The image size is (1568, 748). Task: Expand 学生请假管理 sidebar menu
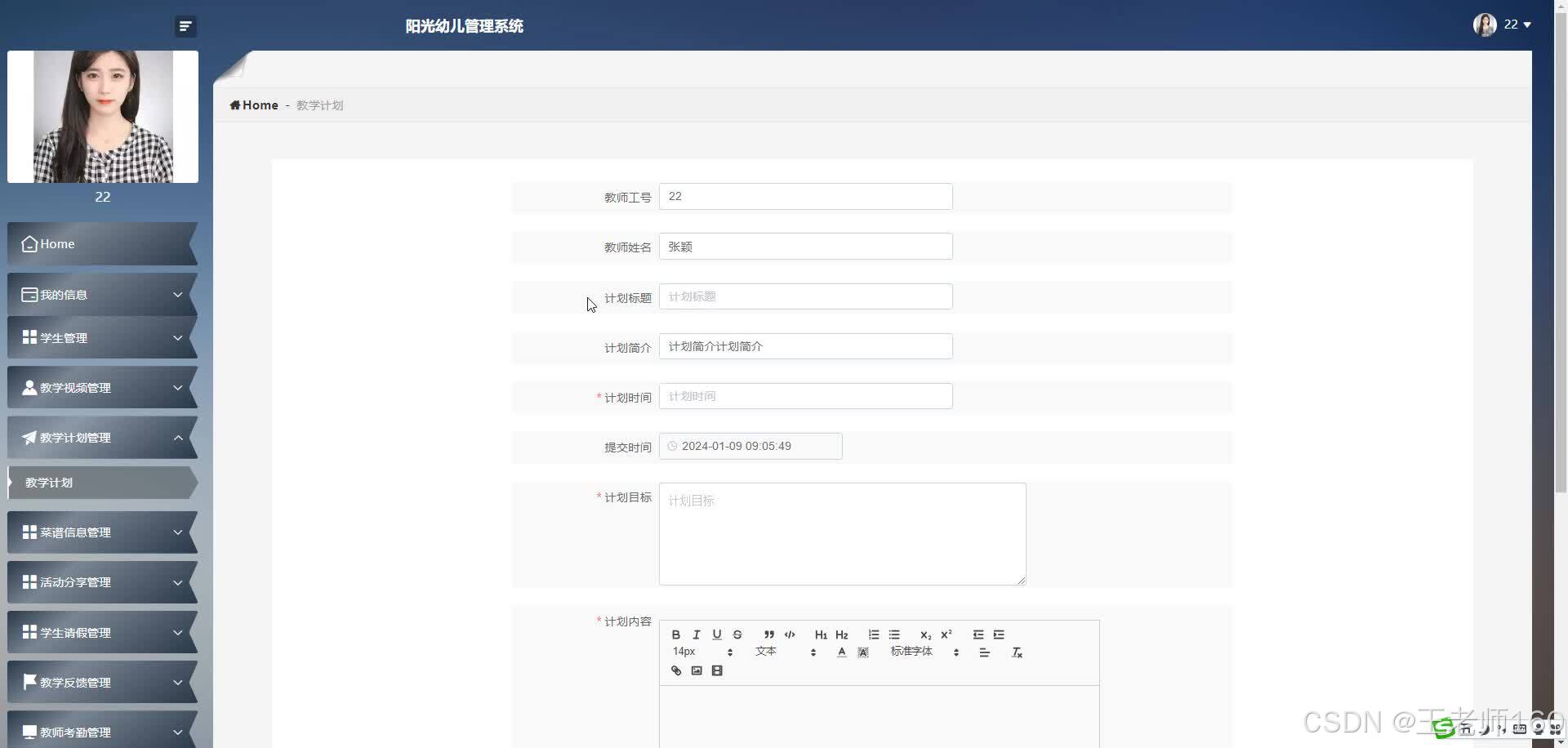click(x=102, y=633)
